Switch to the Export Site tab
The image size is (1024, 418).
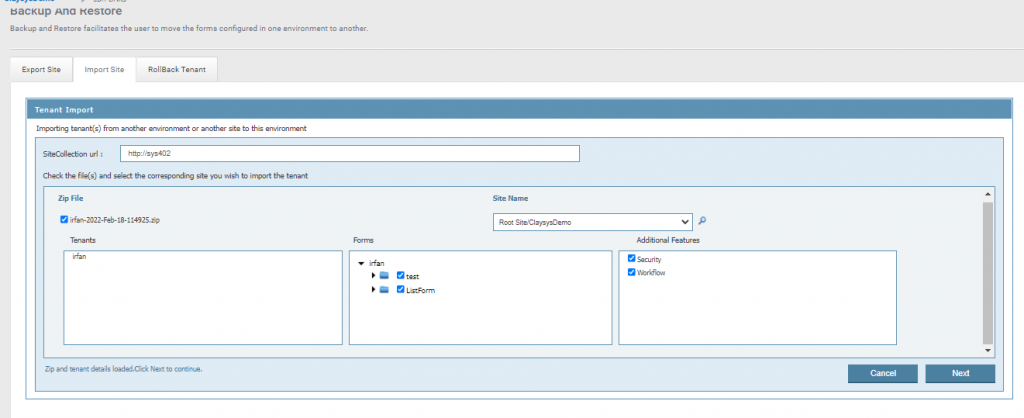click(41, 70)
